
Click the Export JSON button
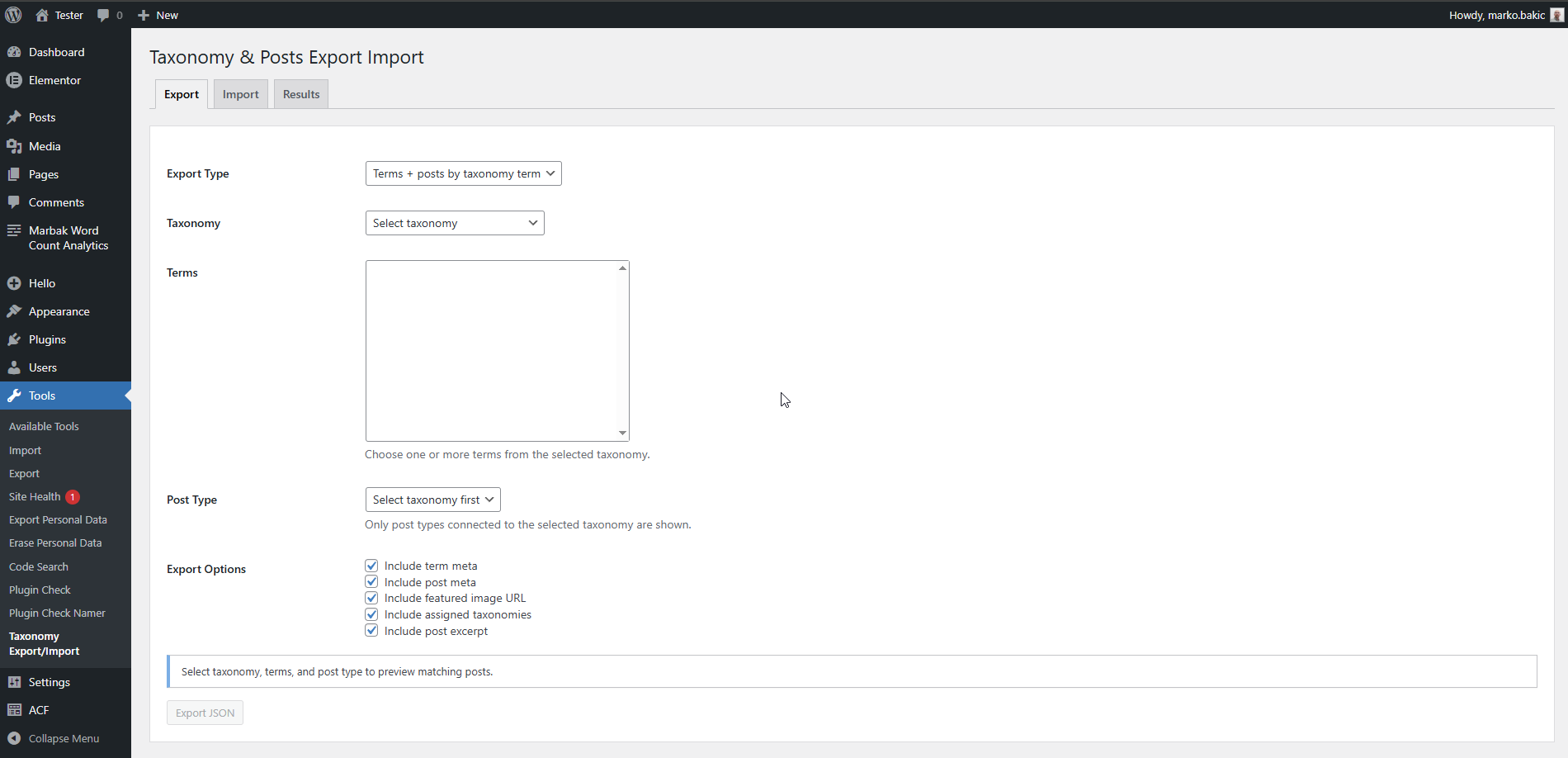(205, 713)
